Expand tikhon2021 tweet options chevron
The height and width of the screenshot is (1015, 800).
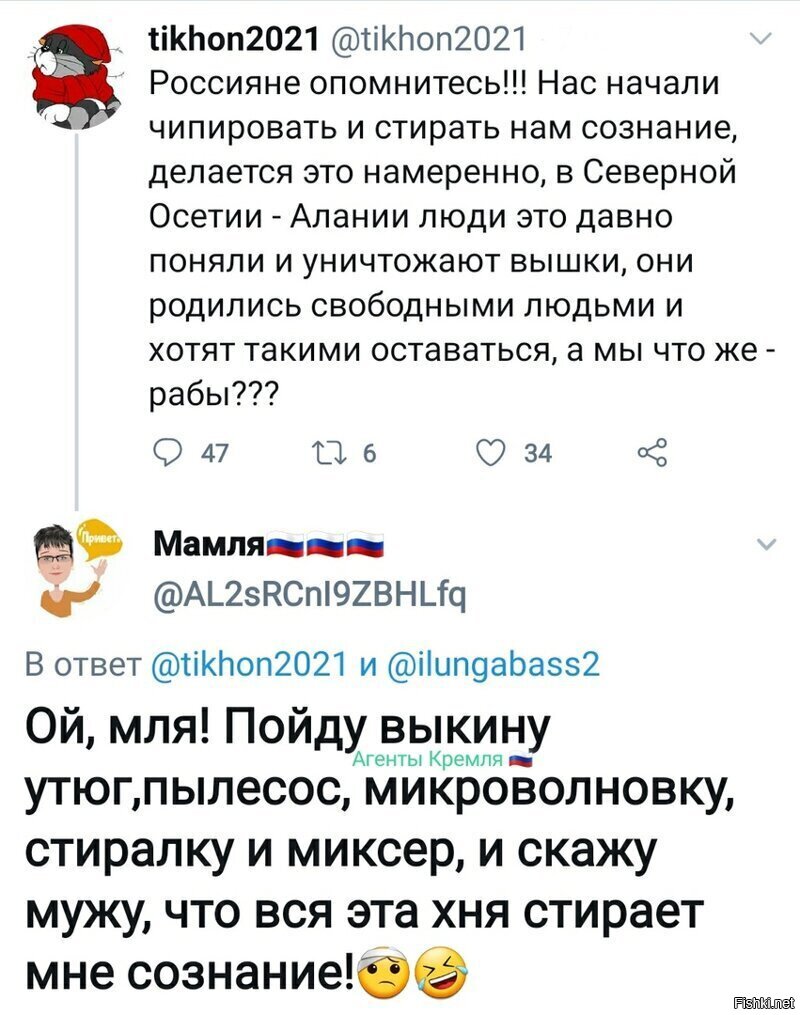[x=765, y=40]
